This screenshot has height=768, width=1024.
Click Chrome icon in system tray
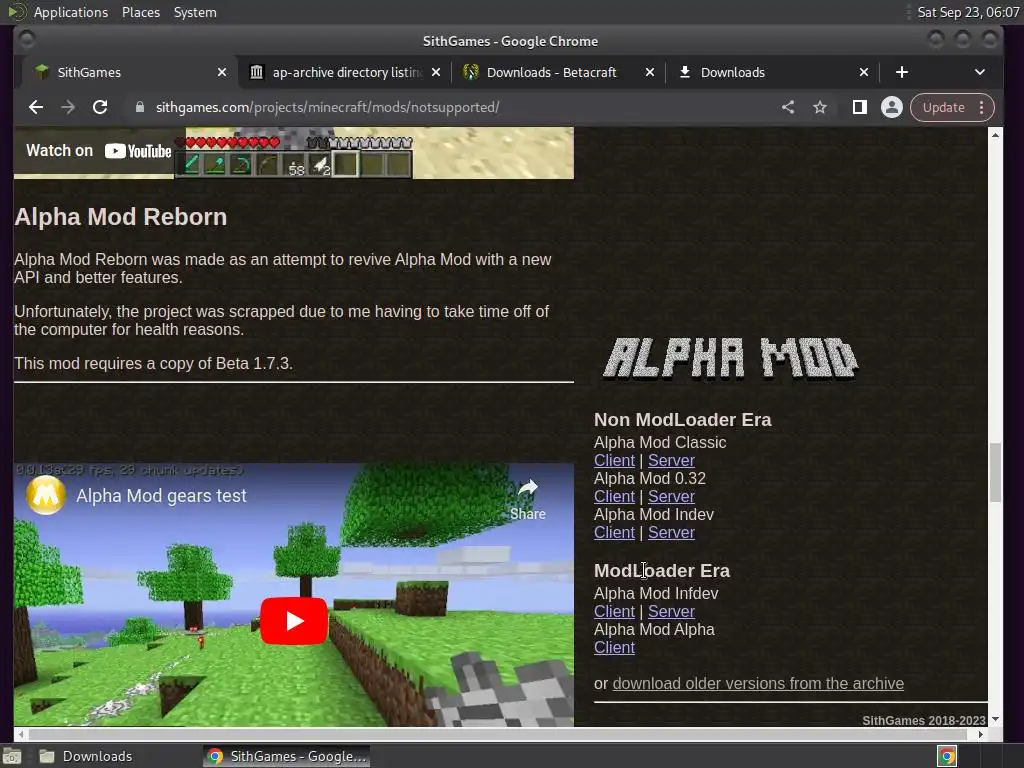tap(947, 756)
